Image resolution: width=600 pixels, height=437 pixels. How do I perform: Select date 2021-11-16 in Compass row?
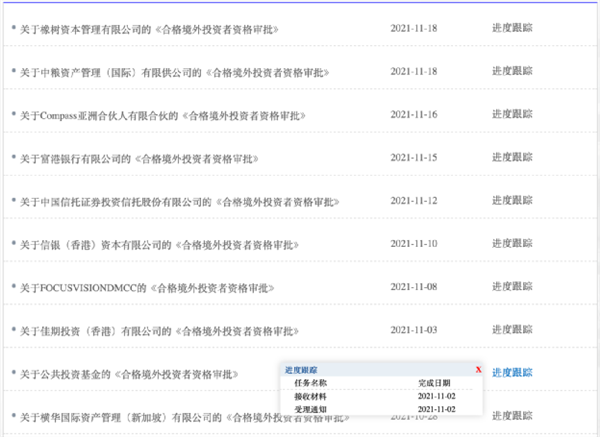coord(414,114)
